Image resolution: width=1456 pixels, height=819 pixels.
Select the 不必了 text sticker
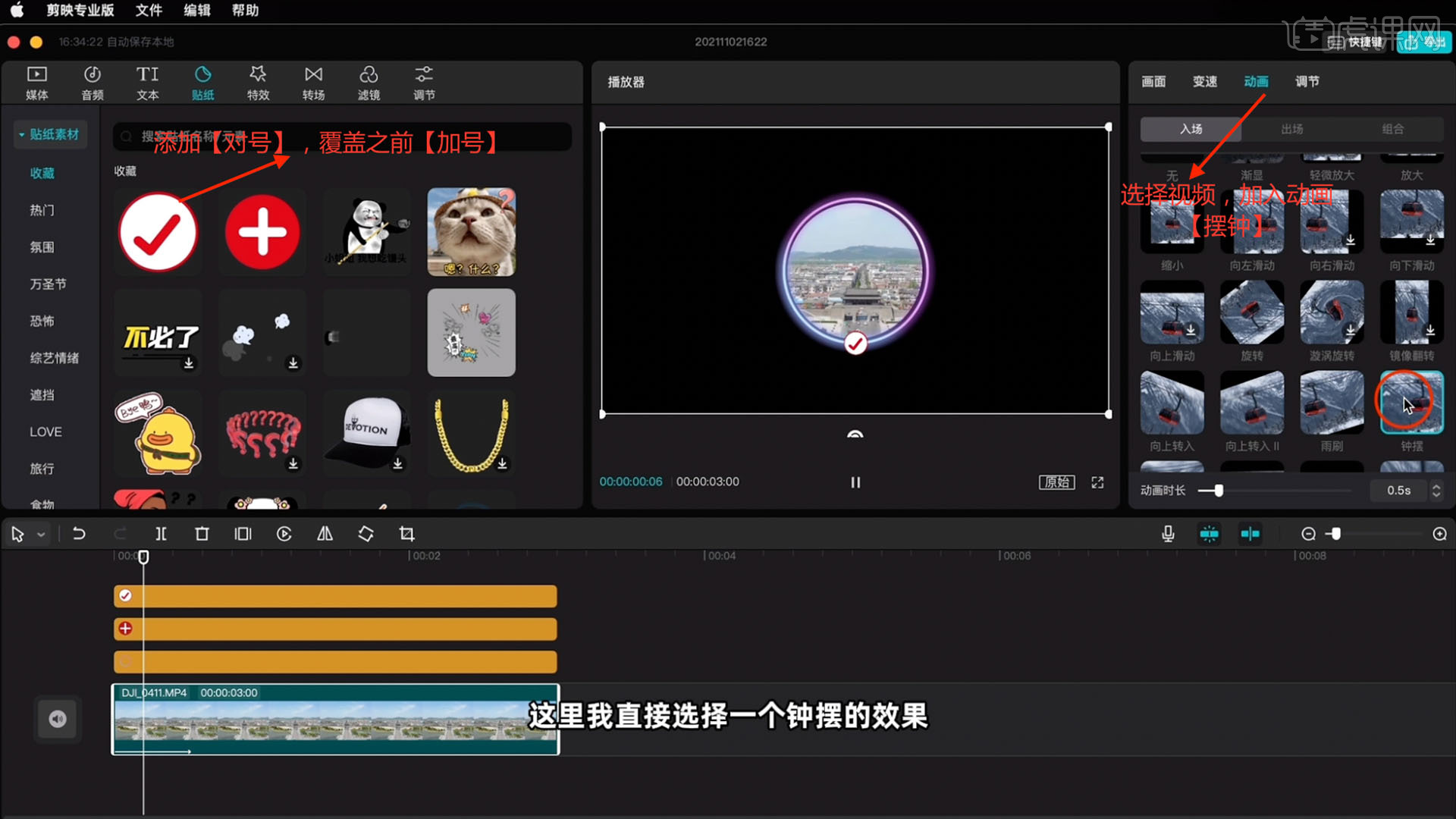pos(158,332)
